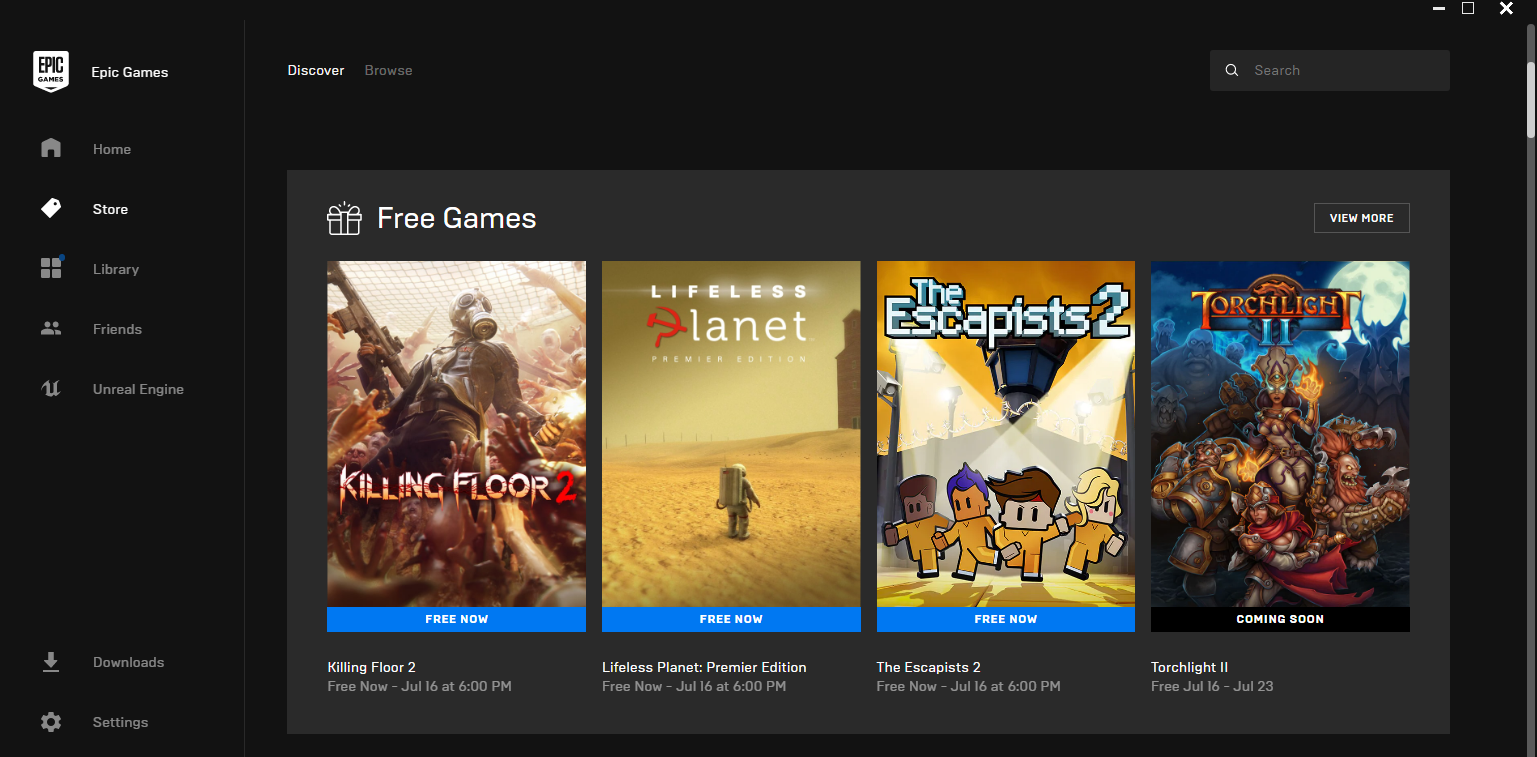The width and height of the screenshot is (1537, 757).
Task: Click the Friends people icon
Action: (x=51, y=328)
